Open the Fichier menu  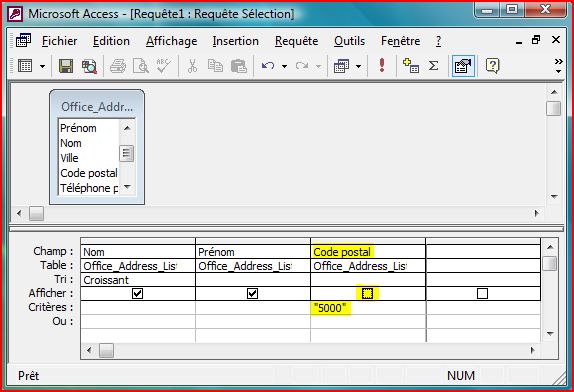59,41
